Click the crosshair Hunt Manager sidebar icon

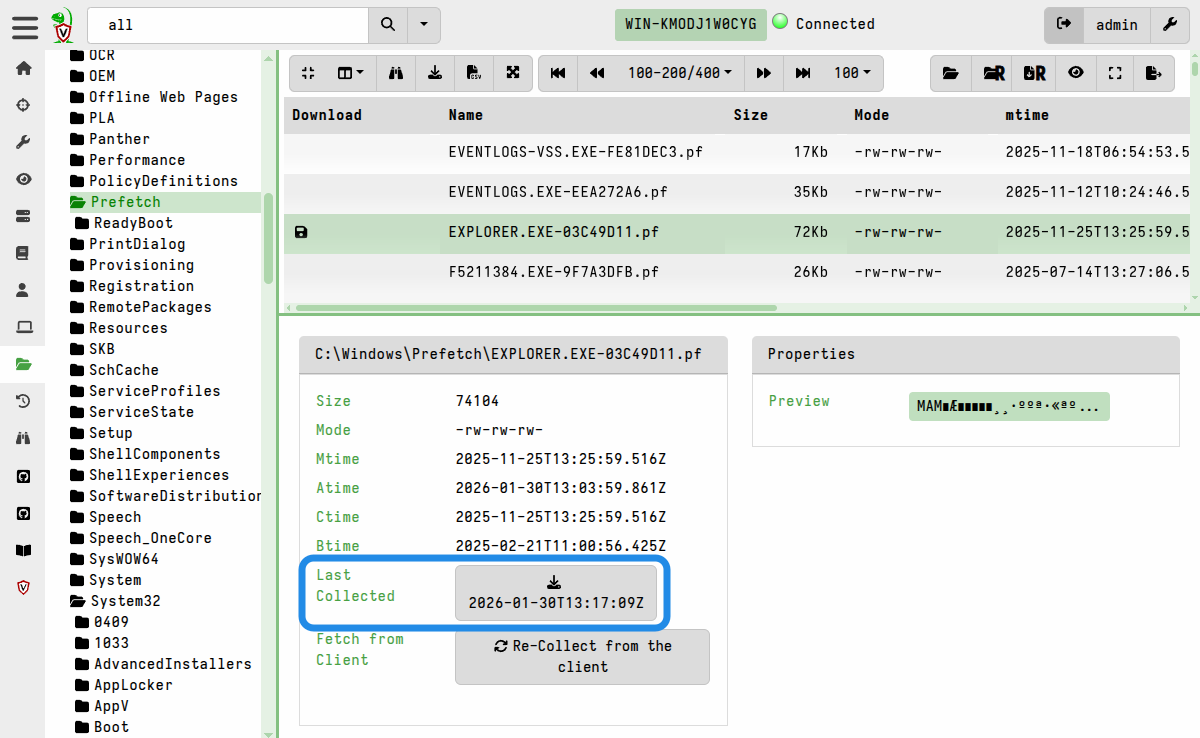[x=23, y=105]
